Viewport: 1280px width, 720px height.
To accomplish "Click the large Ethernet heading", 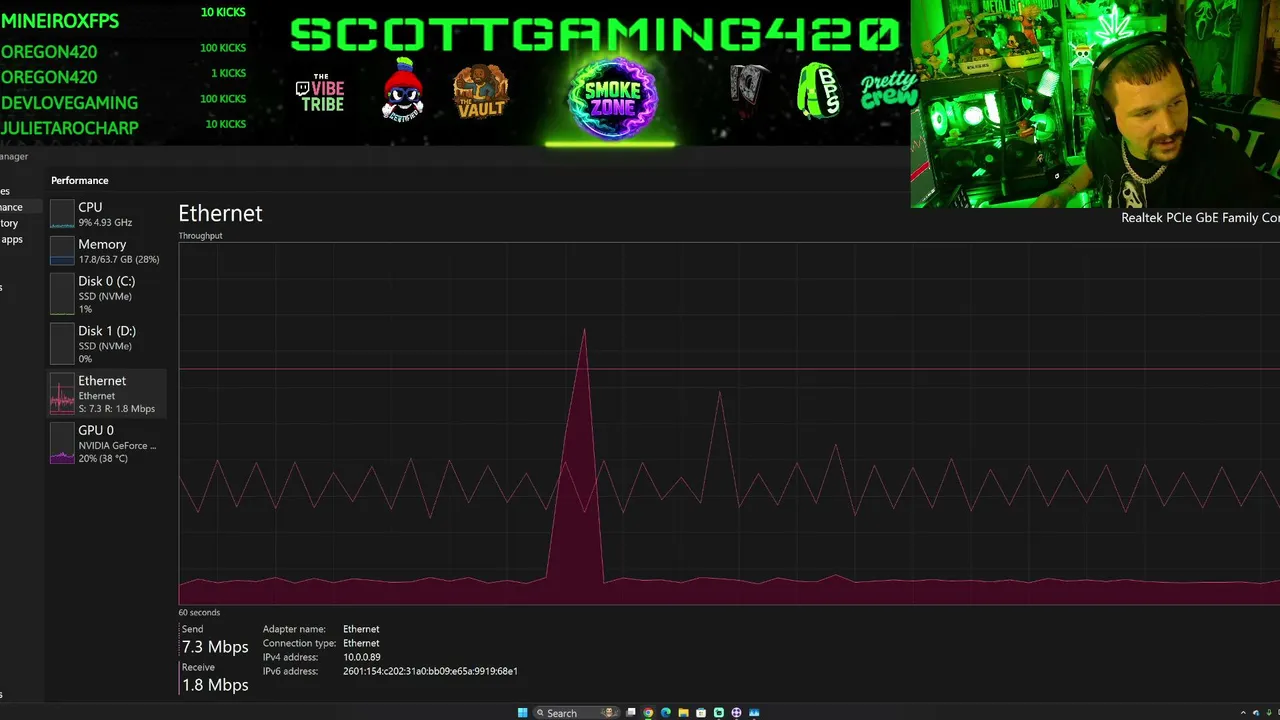I will coord(220,213).
